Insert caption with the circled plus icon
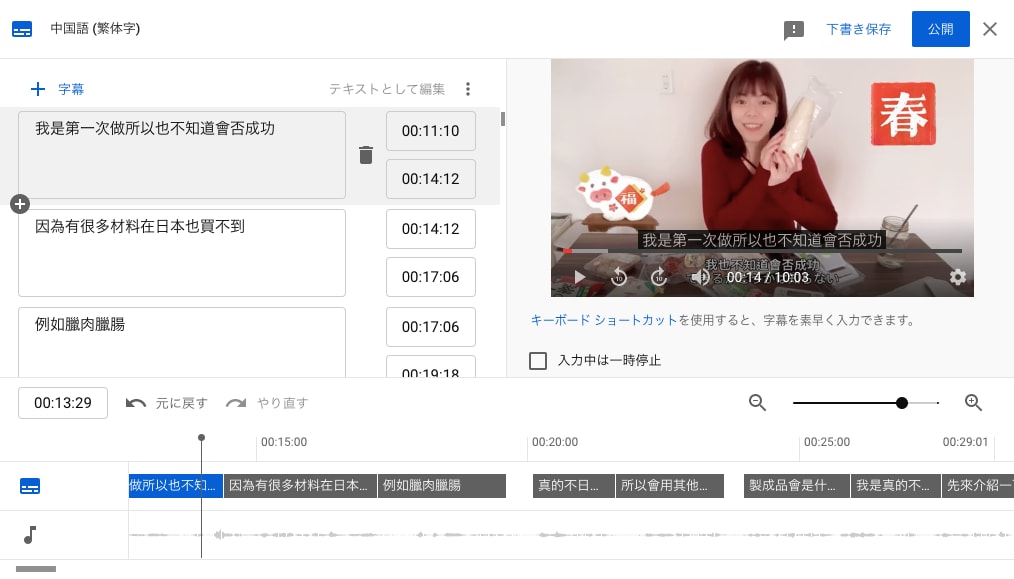 [x=20, y=204]
